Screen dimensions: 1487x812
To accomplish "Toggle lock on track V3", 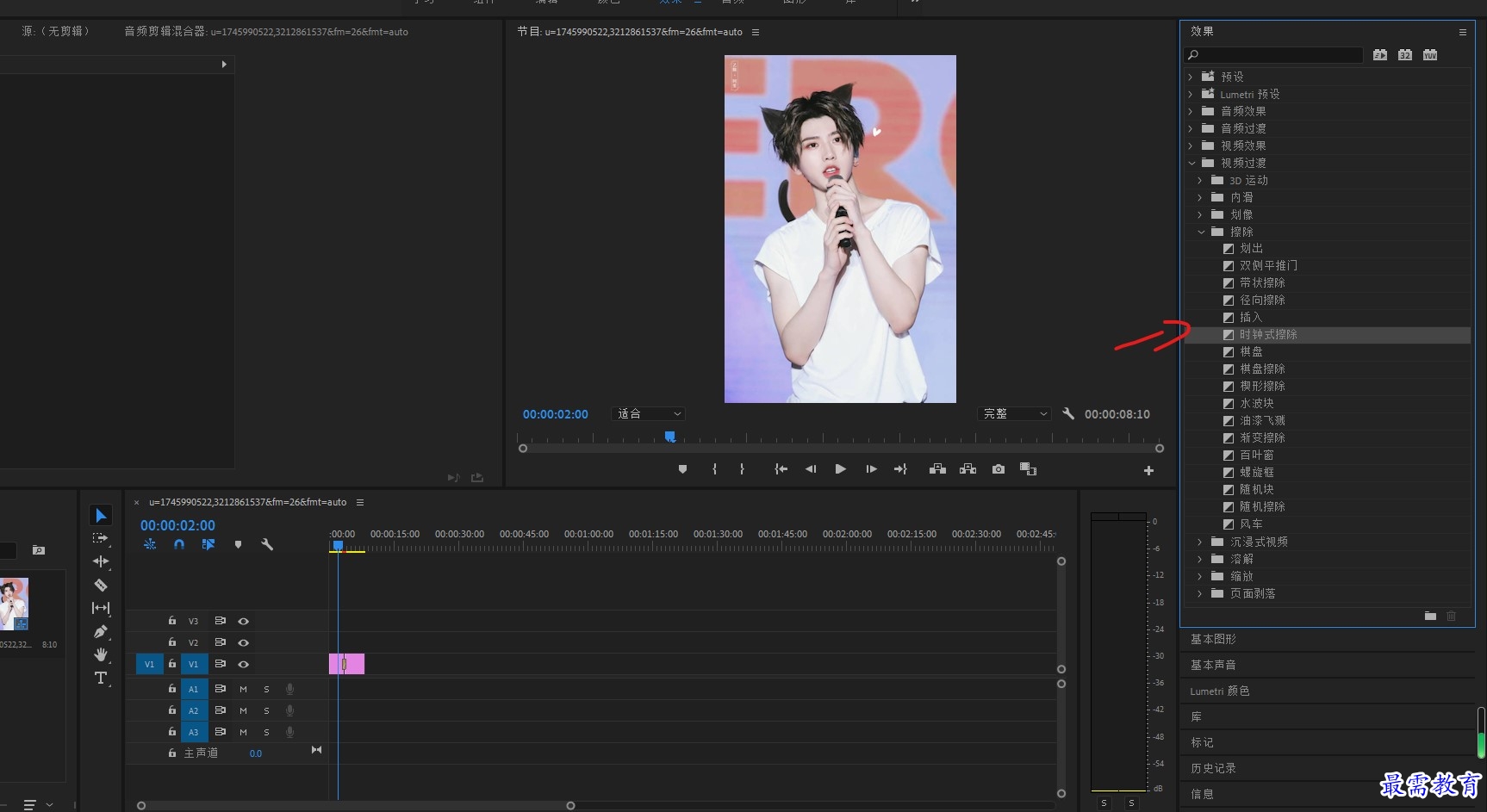I will [172, 620].
